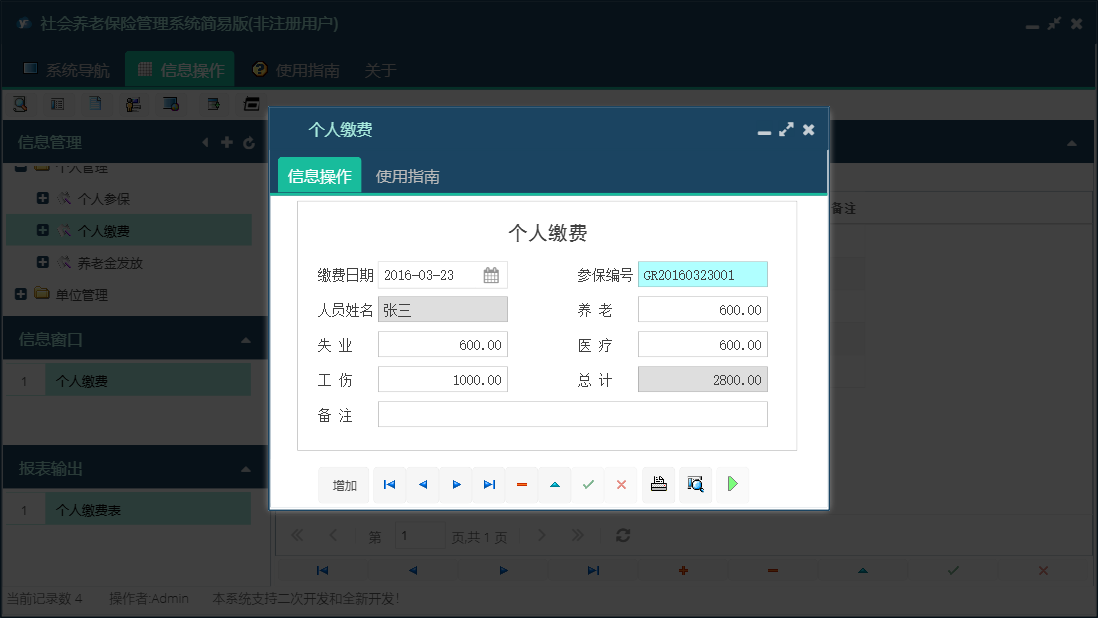Cancel edits with the red X icon

tap(621, 484)
